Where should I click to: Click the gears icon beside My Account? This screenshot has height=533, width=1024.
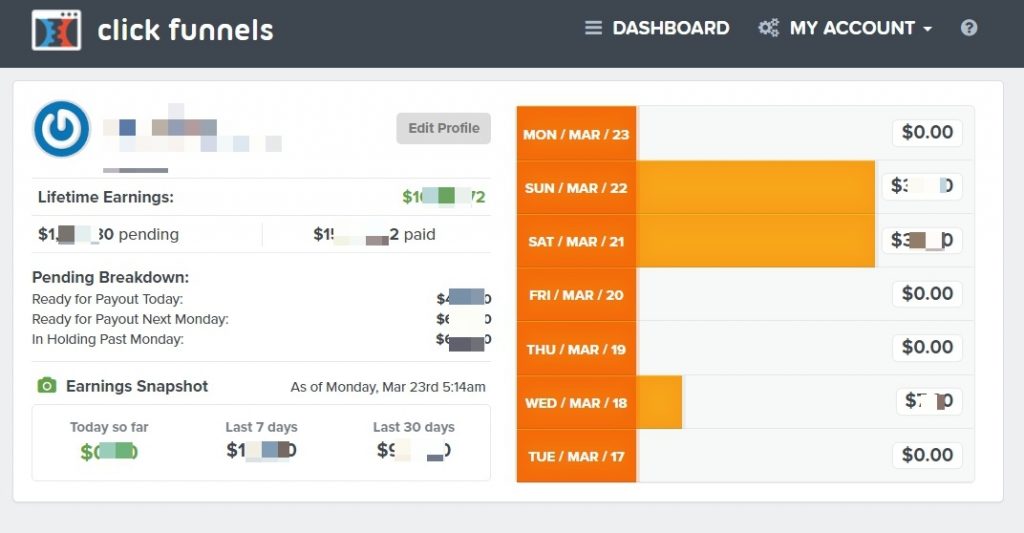click(768, 28)
